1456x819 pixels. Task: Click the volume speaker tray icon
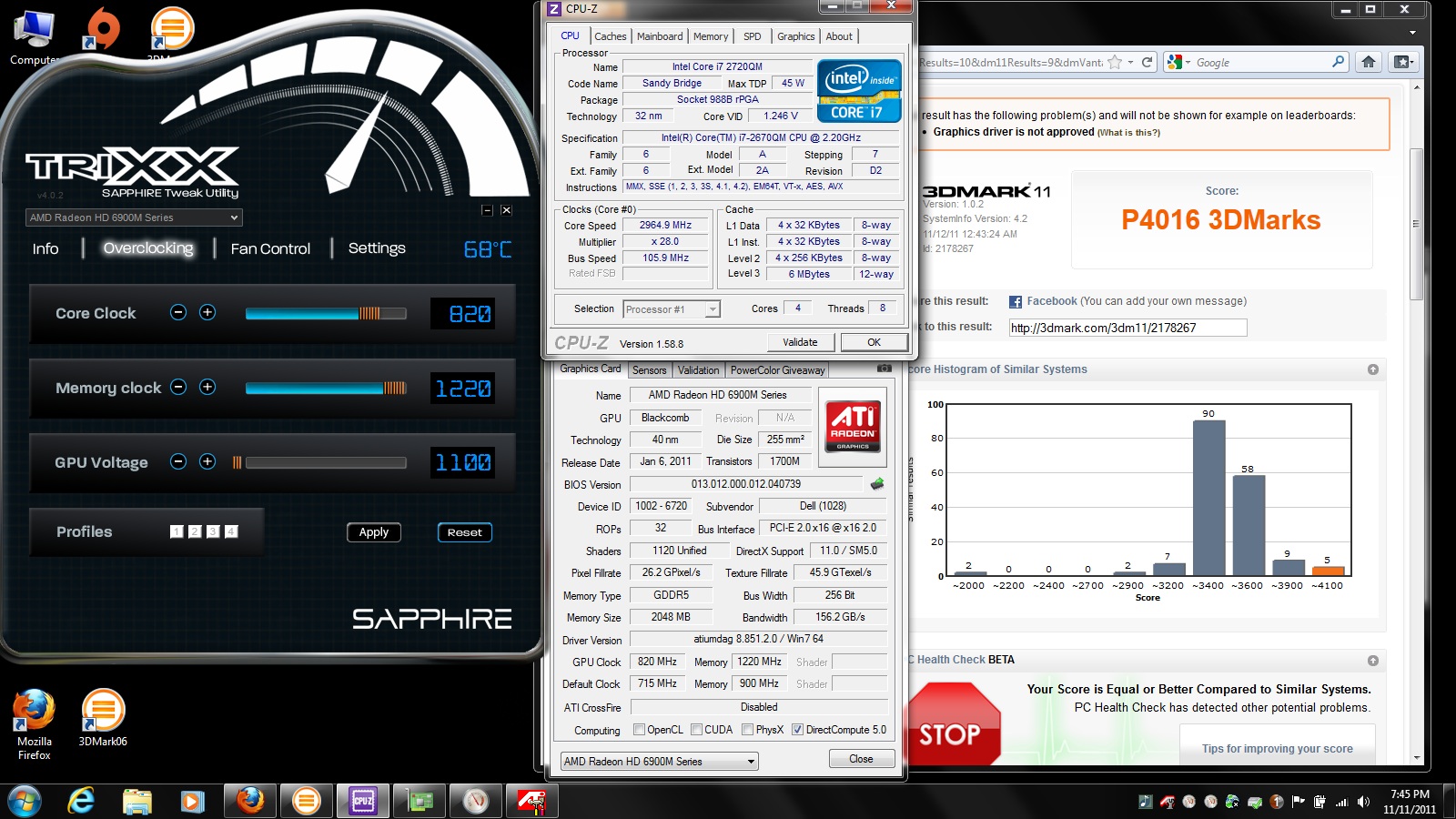[1363, 802]
